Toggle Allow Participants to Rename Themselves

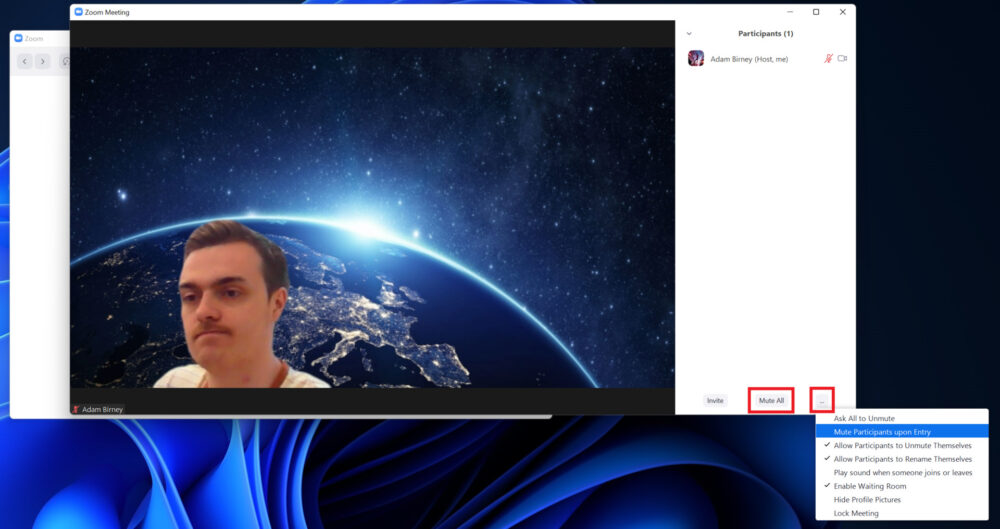point(902,459)
